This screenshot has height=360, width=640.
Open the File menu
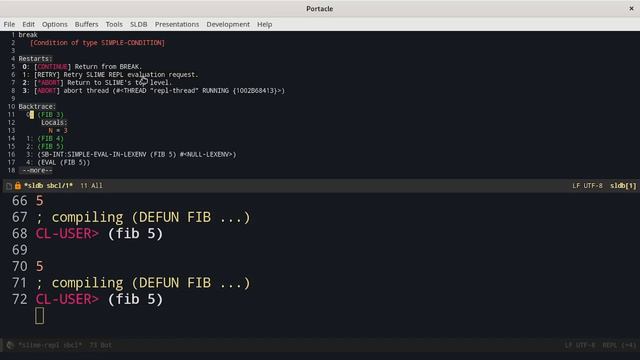[x=9, y=24]
